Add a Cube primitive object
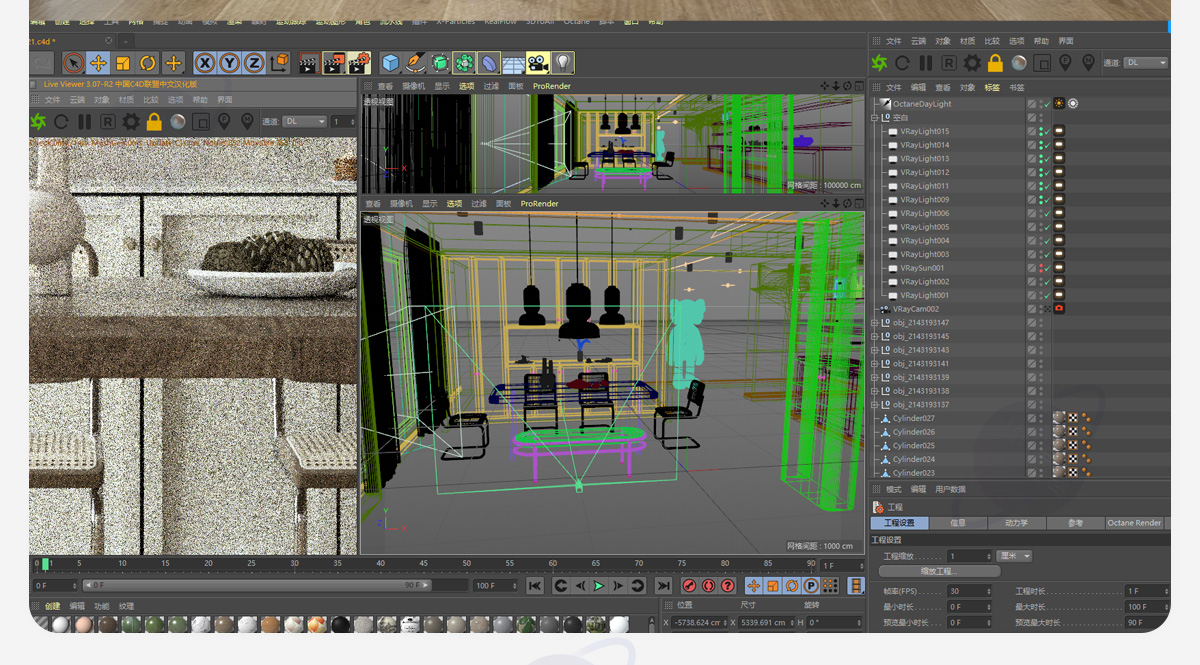This screenshot has width=1200, height=665. (390, 63)
